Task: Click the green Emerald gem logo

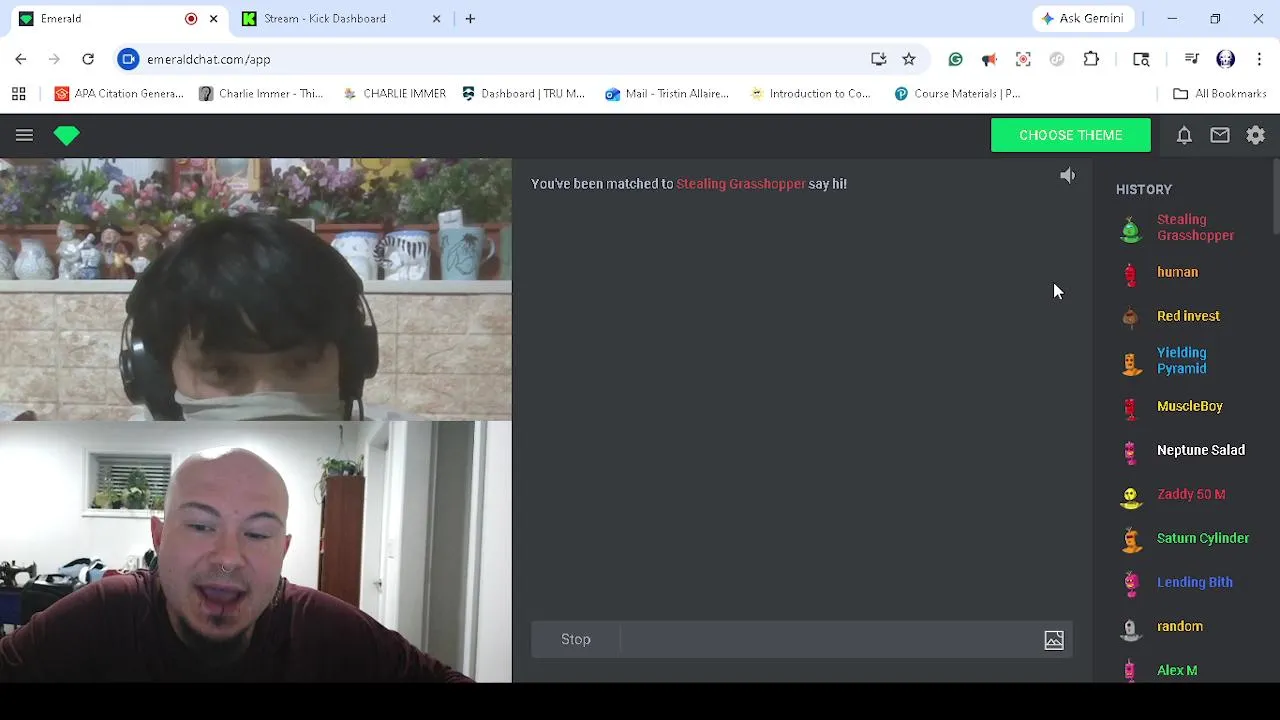Action: (67, 135)
